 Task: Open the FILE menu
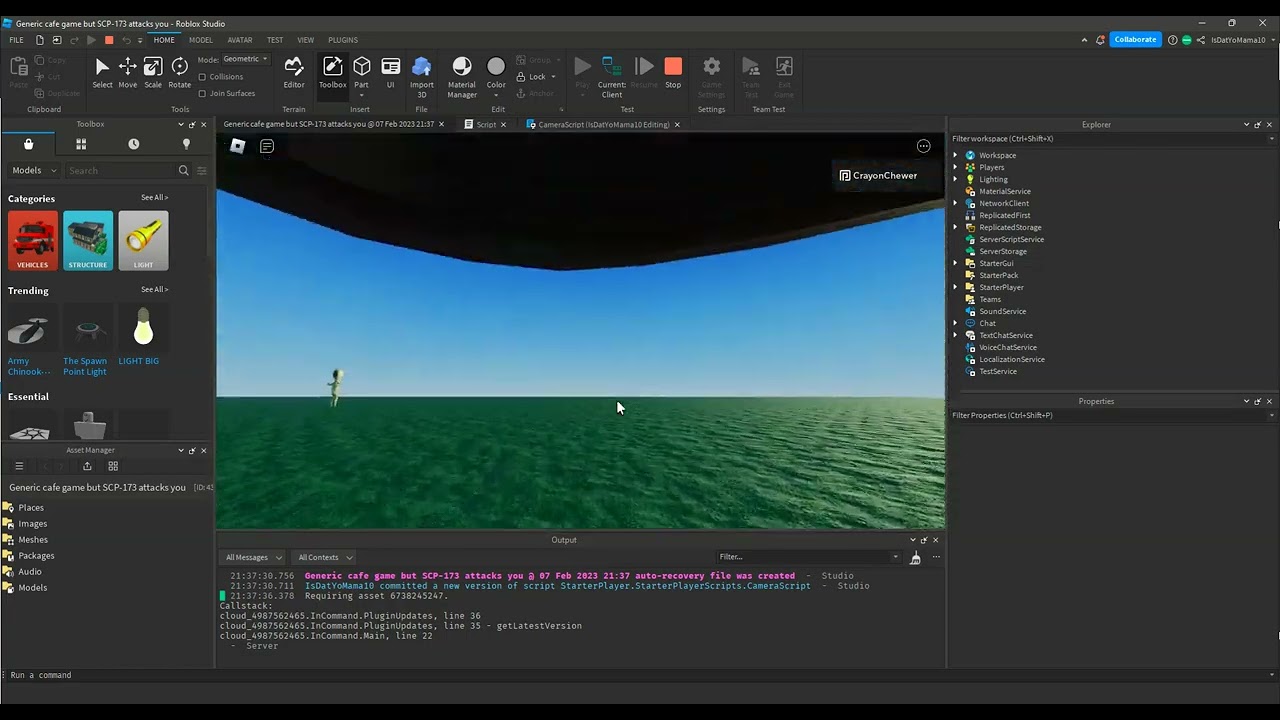click(x=16, y=40)
